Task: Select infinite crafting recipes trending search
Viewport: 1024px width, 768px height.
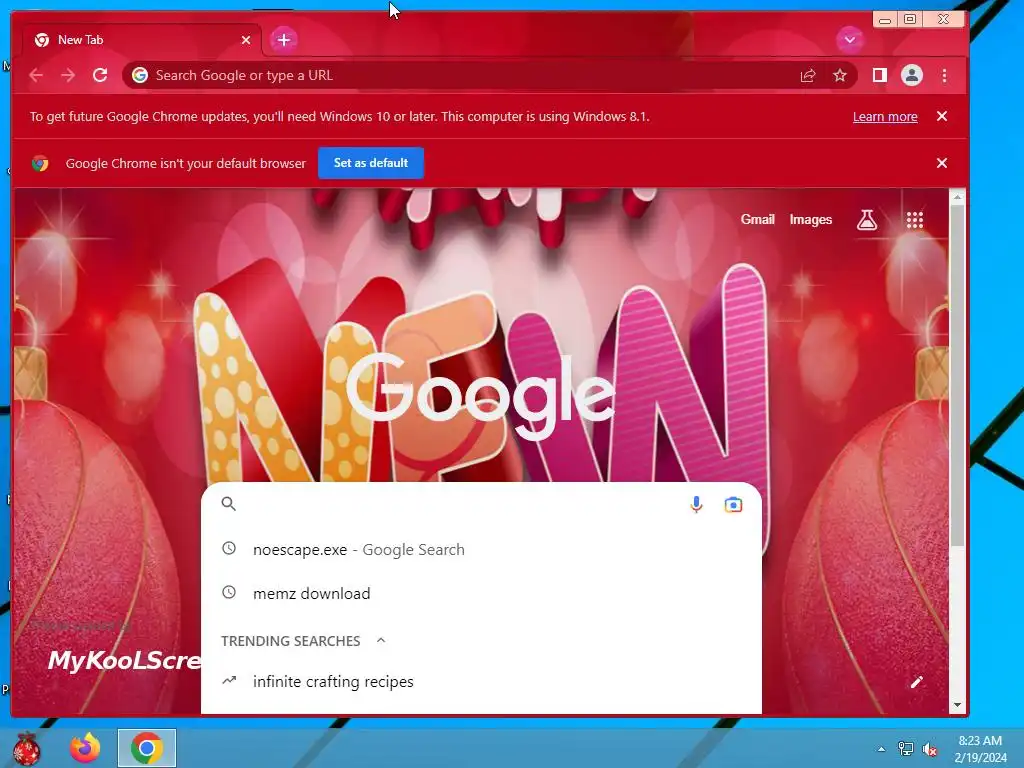Action: coord(481,682)
